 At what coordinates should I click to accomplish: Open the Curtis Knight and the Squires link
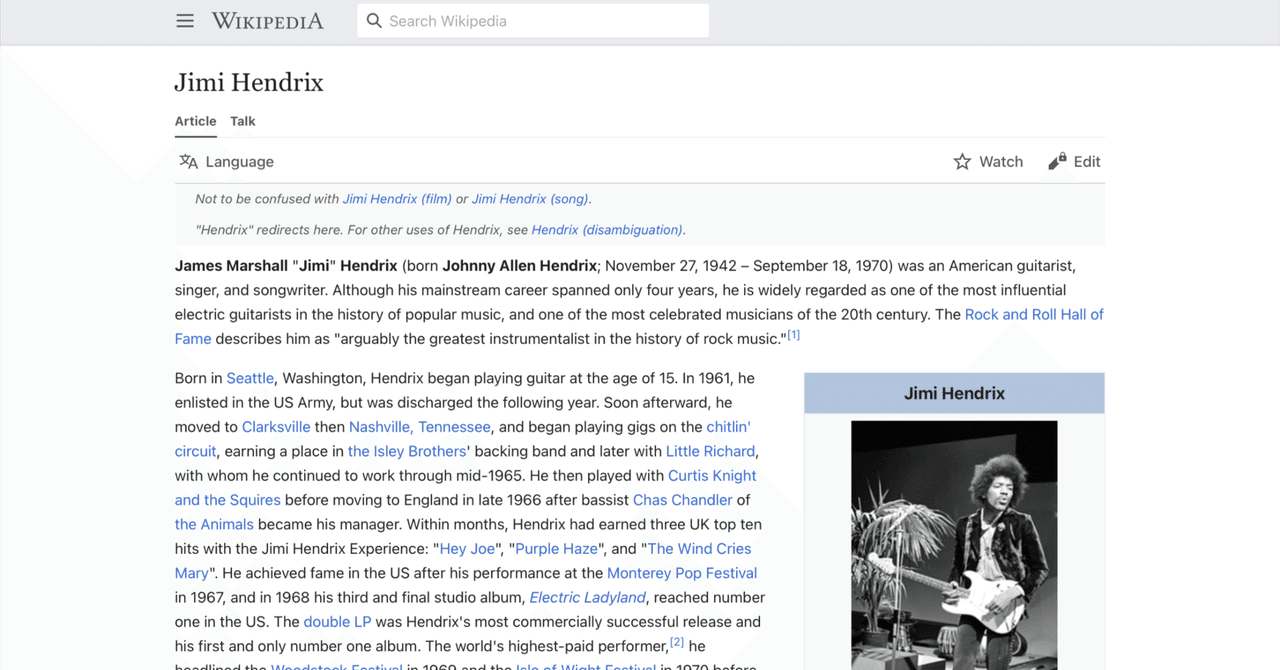point(712,476)
